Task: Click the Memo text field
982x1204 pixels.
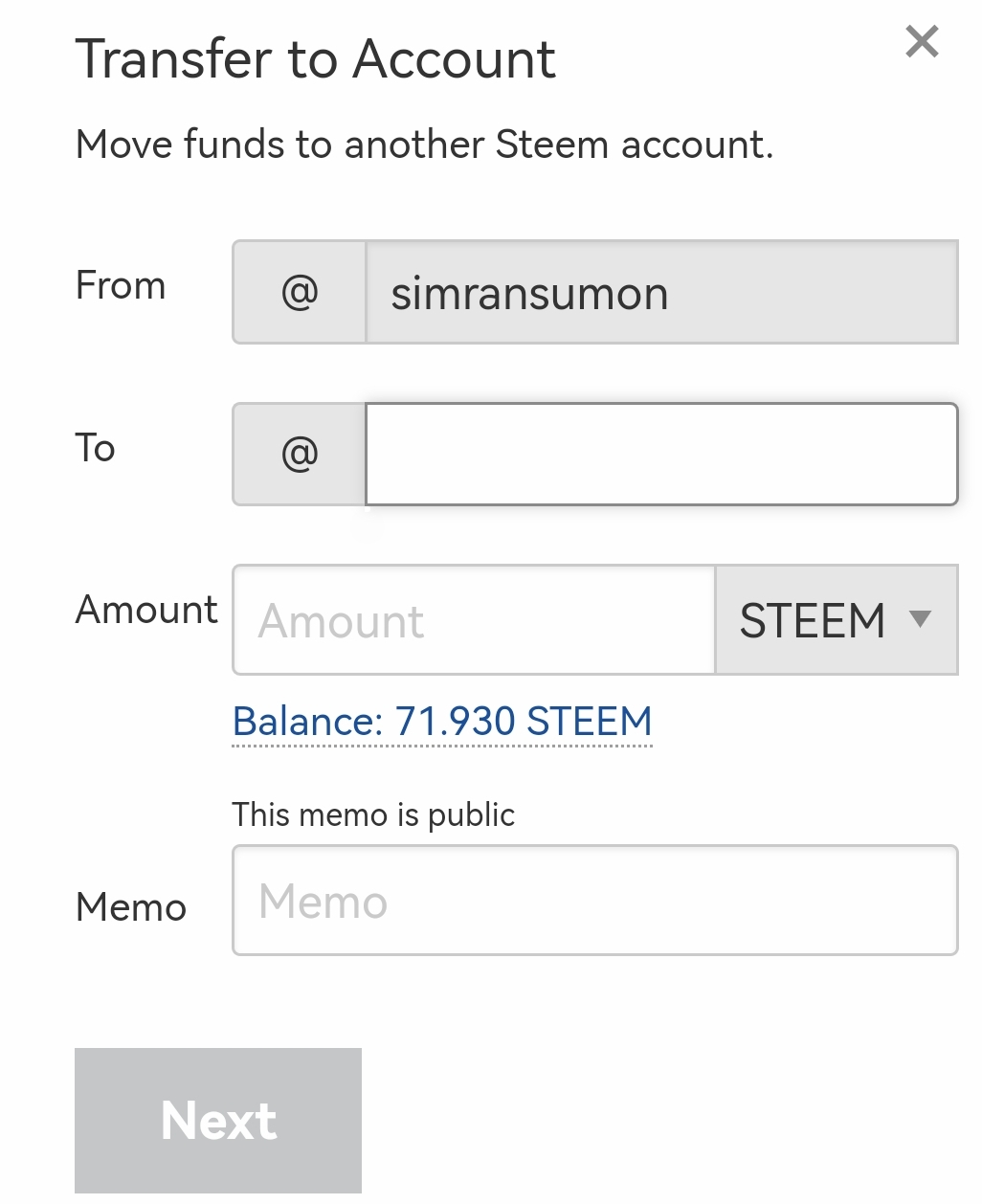Action: tap(594, 901)
